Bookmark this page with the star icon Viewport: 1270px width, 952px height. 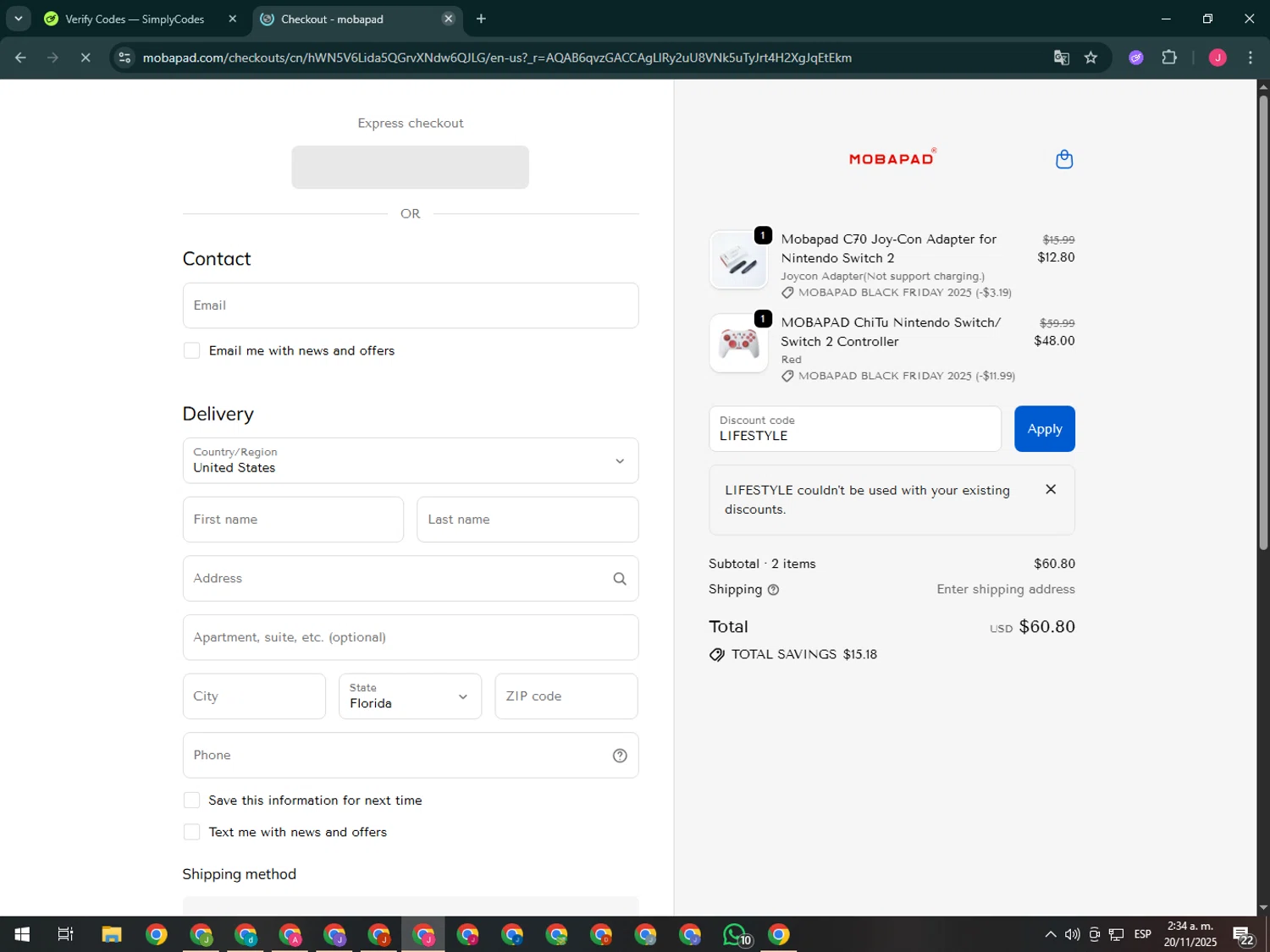click(1091, 58)
